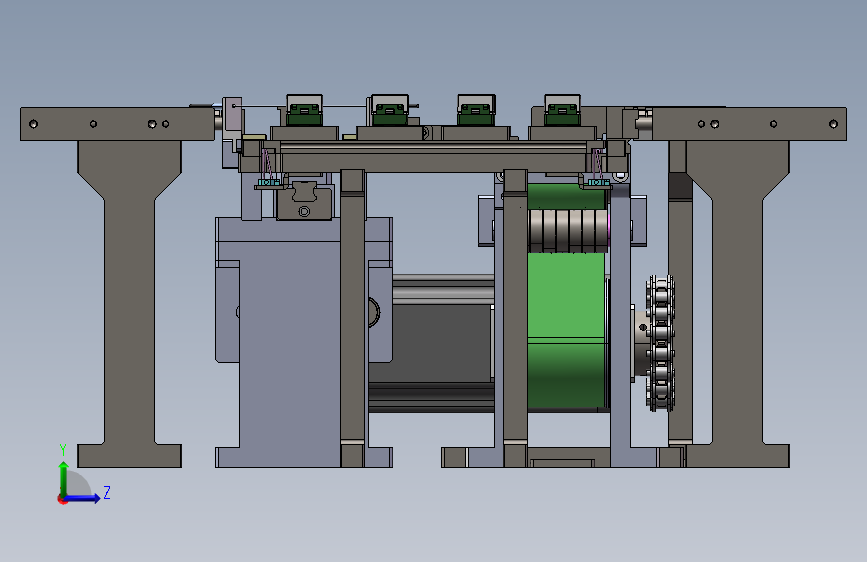The width and height of the screenshot is (867, 562).
Task: Pick the ribbed silver roller above the green cylinder
Action: pyautogui.click(x=568, y=231)
